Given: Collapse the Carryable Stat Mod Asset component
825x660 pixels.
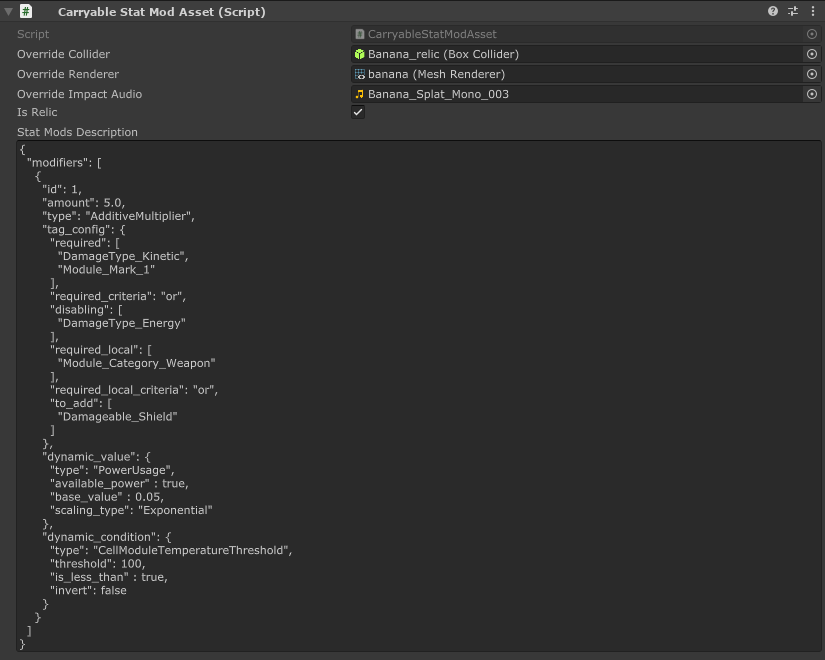Looking at the screenshot, I should click(x=9, y=12).
